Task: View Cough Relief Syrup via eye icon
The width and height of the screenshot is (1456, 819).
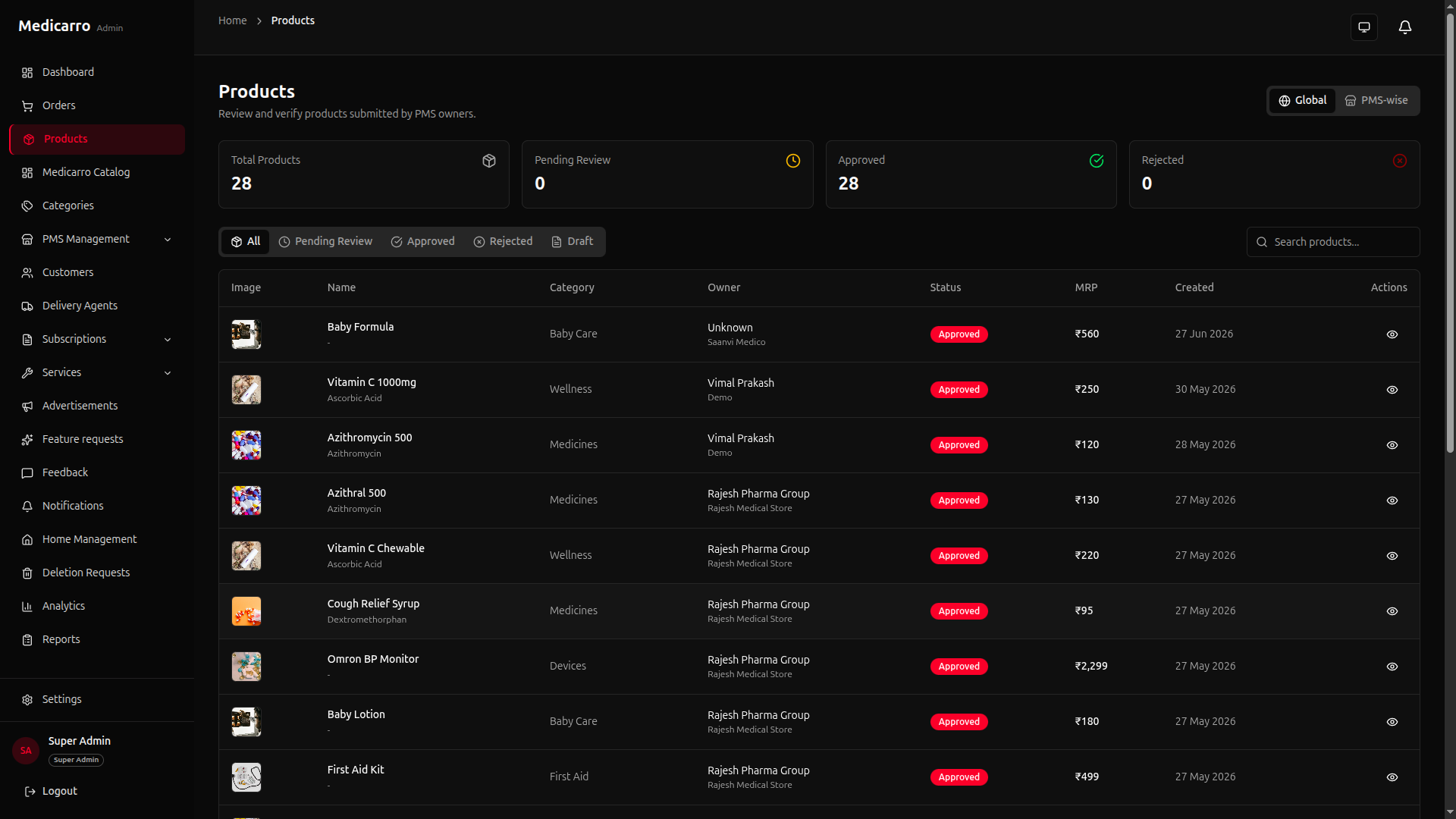Action: [x=1392, y=611]
